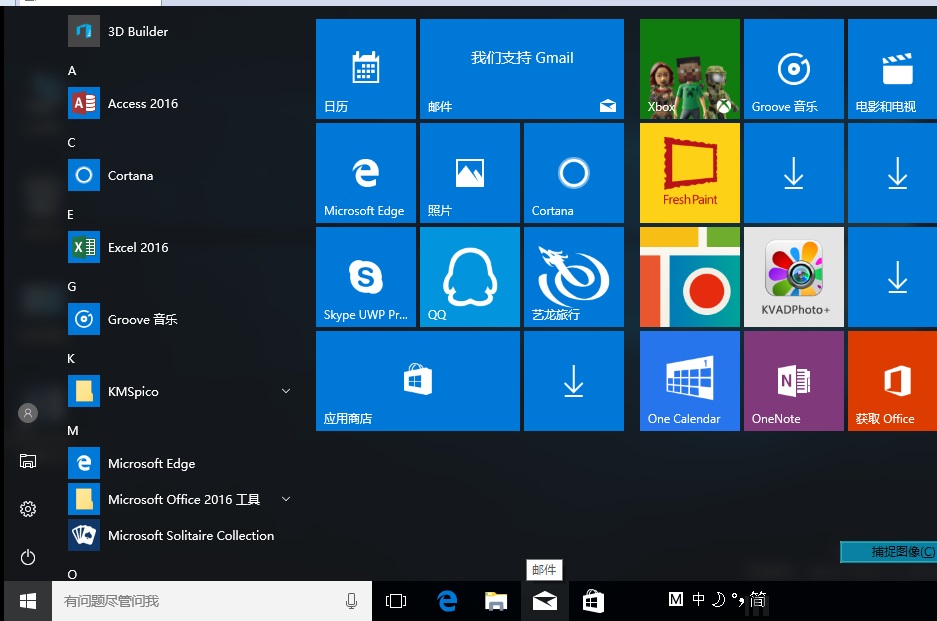
Task: Launch KVADPhoto+ from its tile
Action: point(793,276)
